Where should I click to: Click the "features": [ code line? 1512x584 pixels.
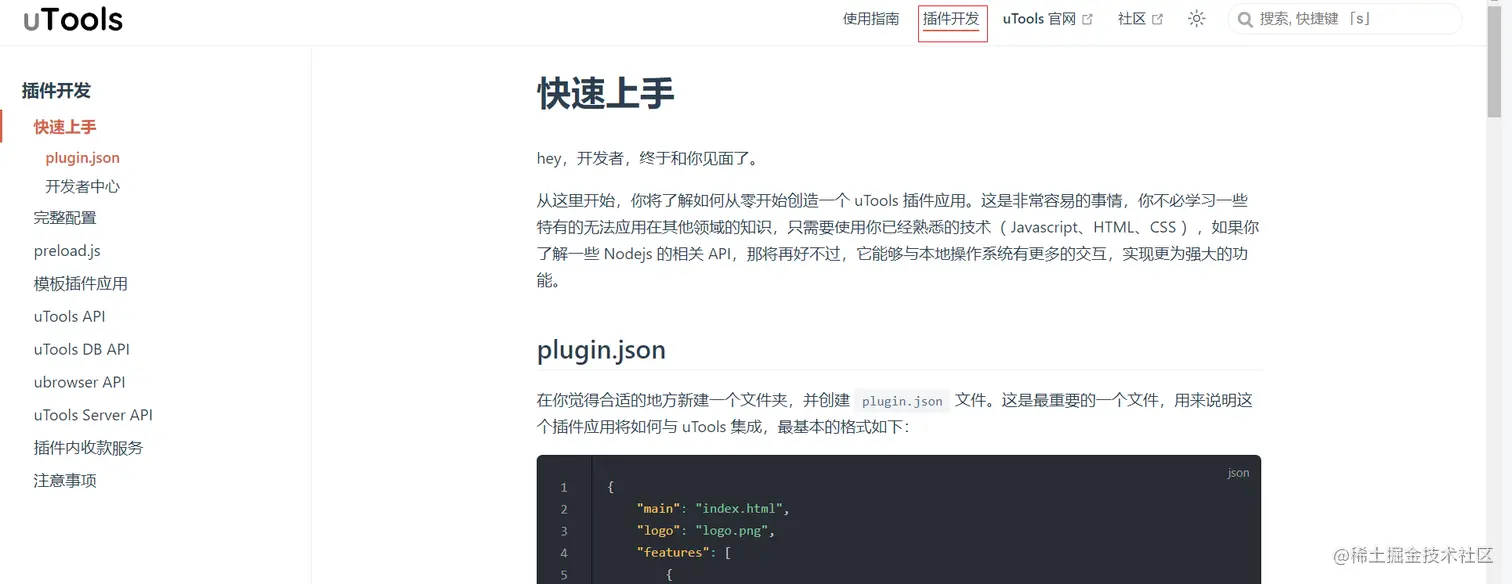click(x=683, y=553)
